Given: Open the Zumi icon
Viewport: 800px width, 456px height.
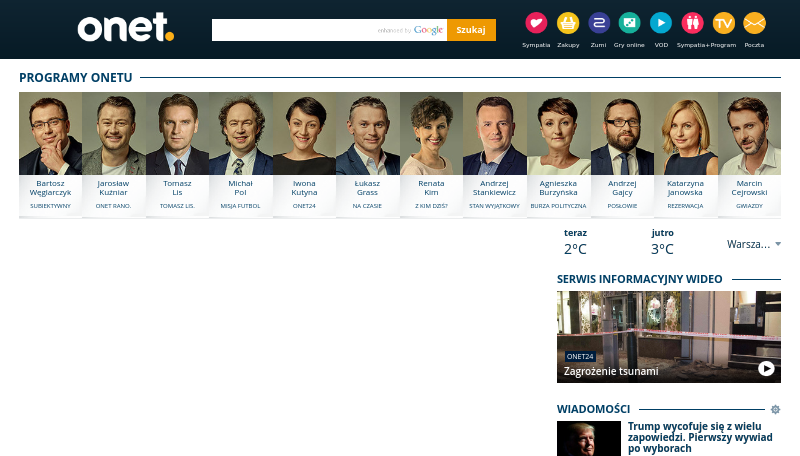Looking at the screenshot, I should coord(599,23).
